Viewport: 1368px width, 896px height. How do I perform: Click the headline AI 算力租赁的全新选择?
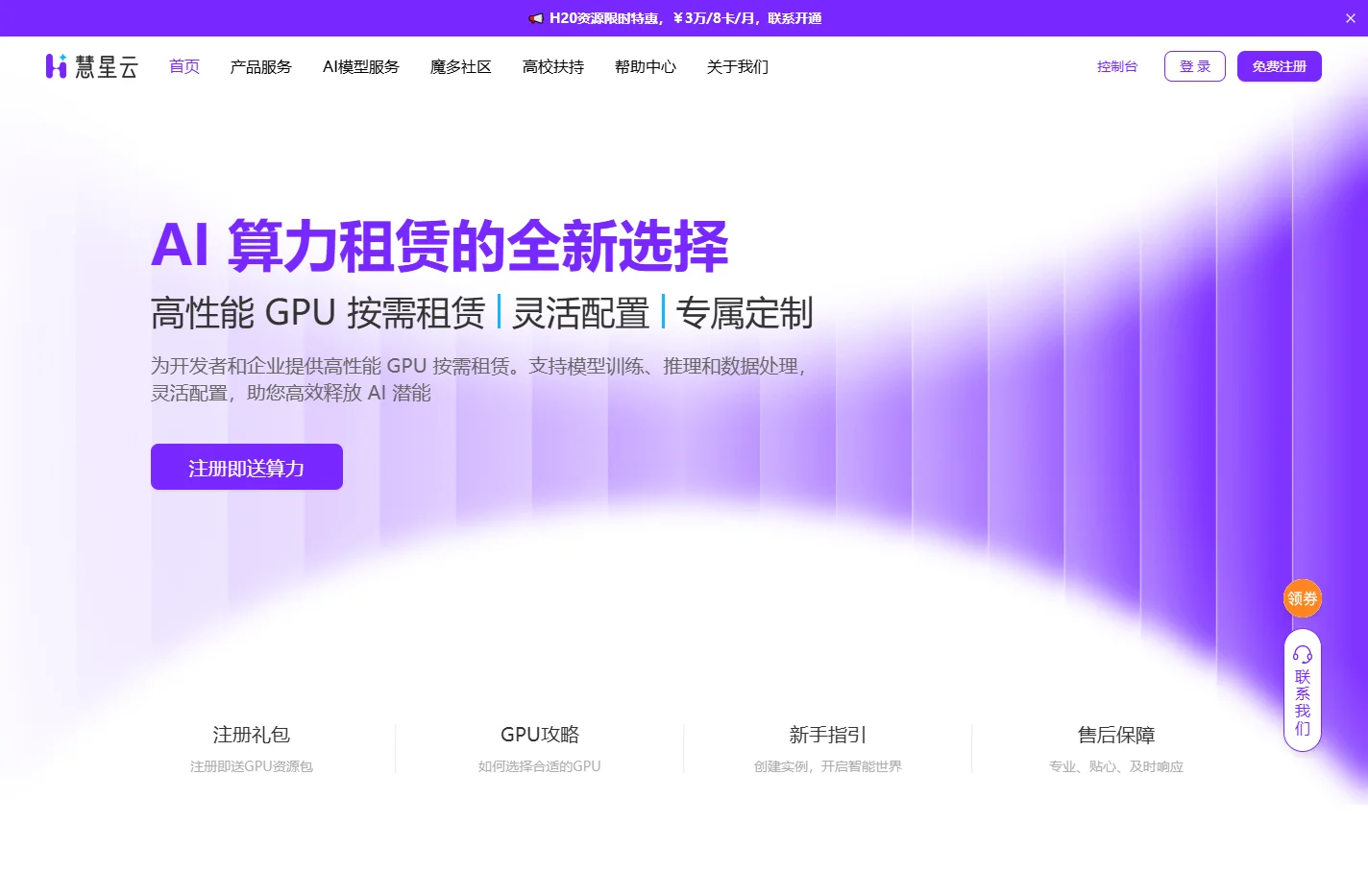pos(440,246)
